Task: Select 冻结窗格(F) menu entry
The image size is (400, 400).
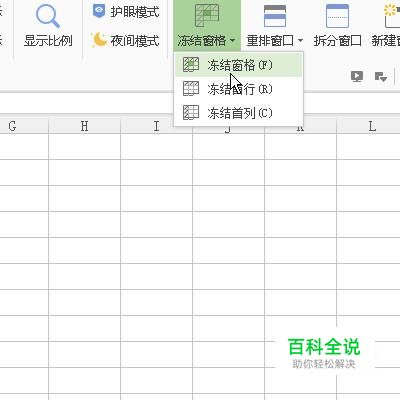Action: click(239, 65)
